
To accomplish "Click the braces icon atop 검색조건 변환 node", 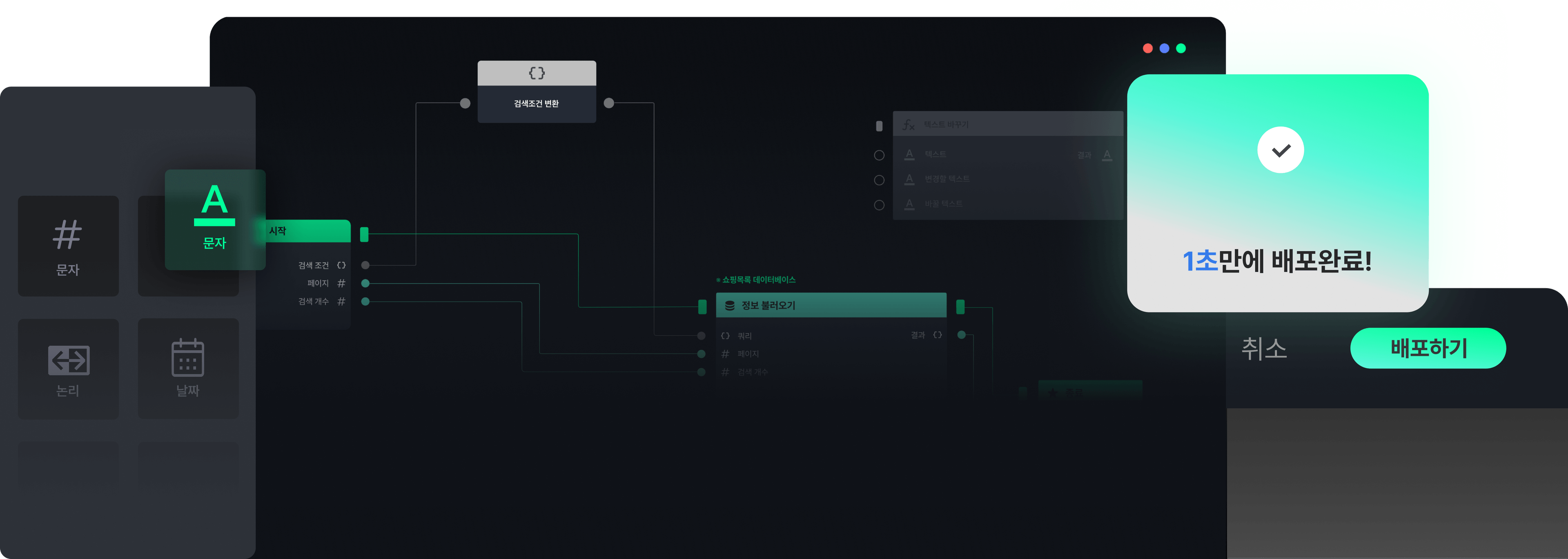I will (x=536, y=73).
